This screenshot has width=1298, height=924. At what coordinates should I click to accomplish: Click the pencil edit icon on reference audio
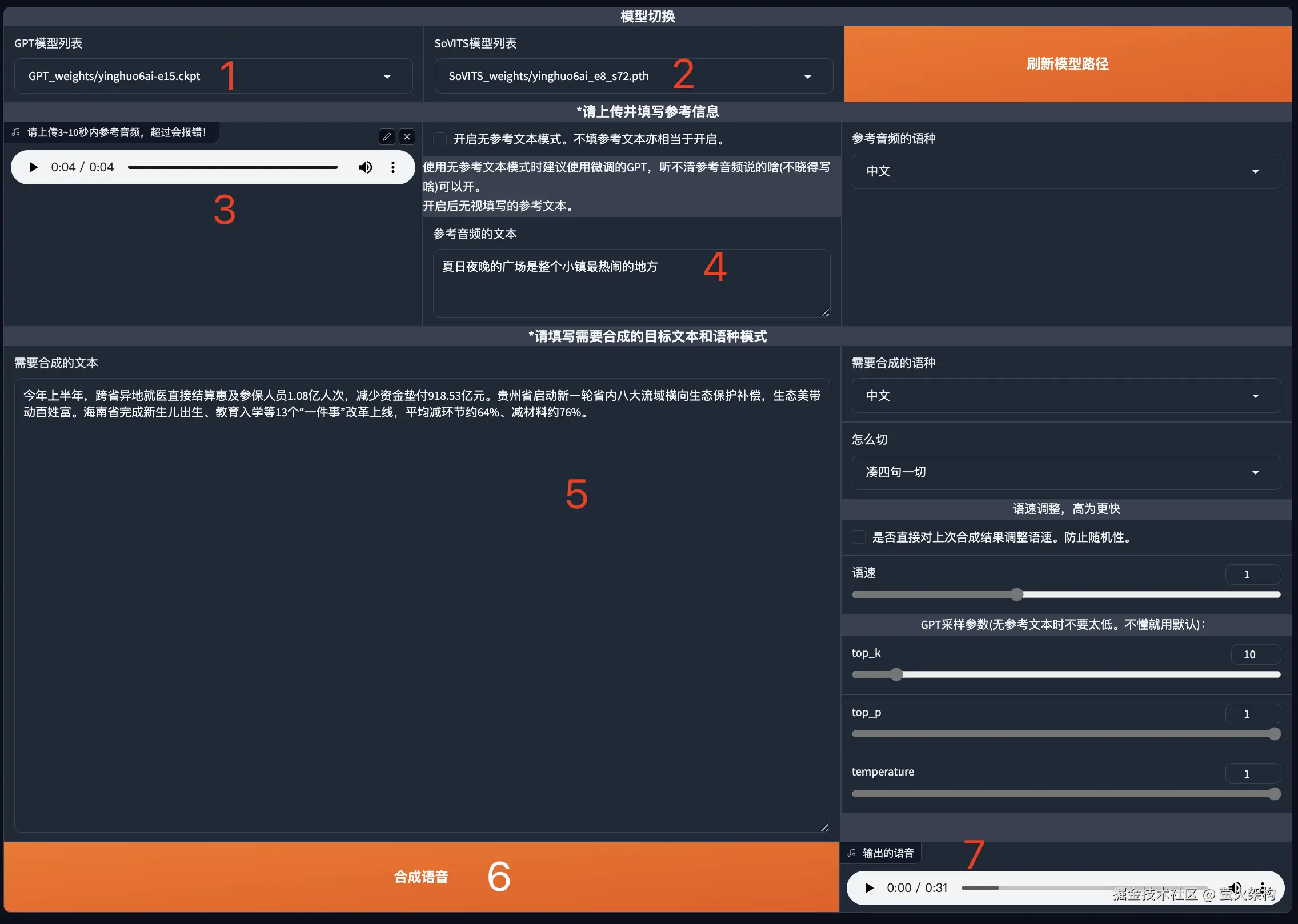pyautogui.click(x=387, y=137)
